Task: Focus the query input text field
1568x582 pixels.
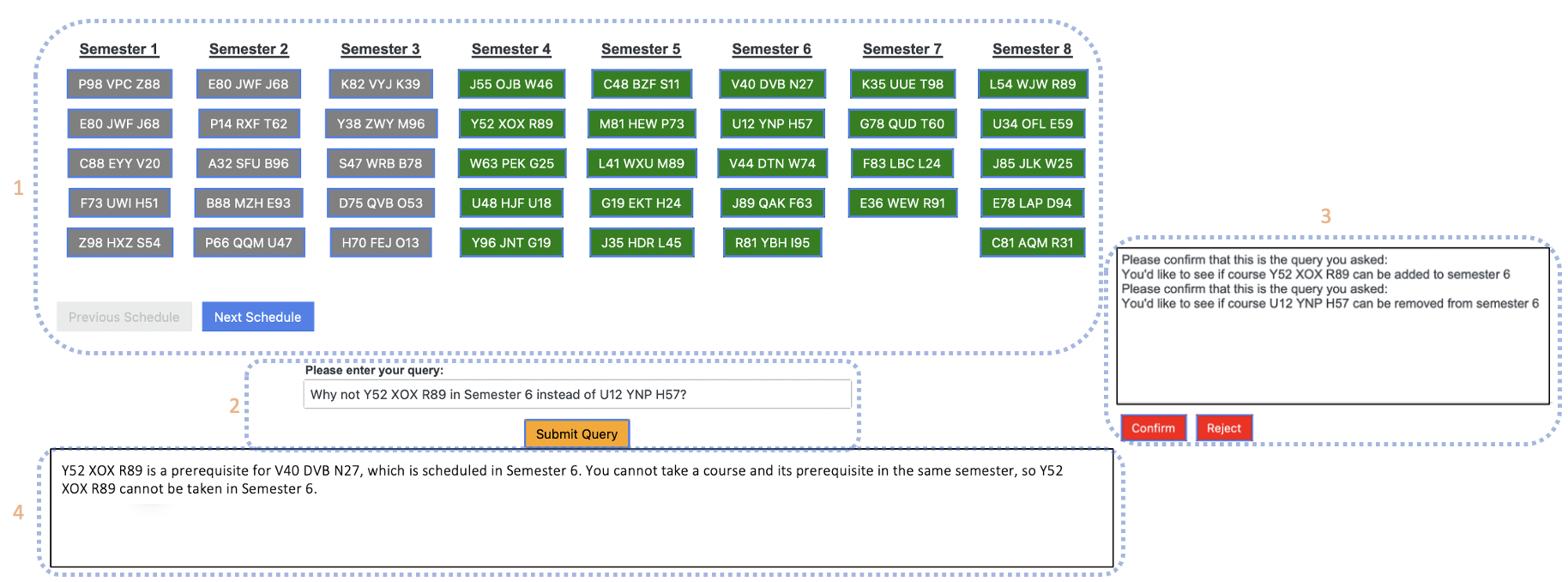Action: pyautogui.click(x=577, y=394)
